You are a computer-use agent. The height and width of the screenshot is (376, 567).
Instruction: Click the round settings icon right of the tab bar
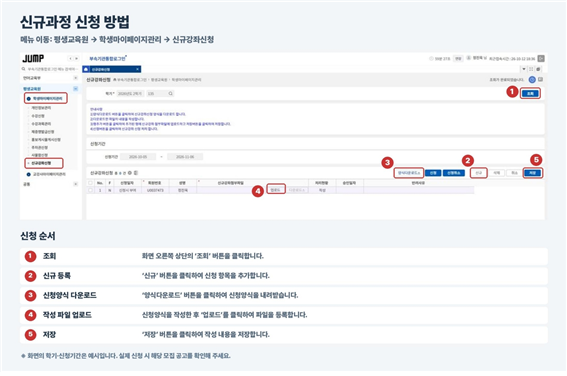click(538, 69)
